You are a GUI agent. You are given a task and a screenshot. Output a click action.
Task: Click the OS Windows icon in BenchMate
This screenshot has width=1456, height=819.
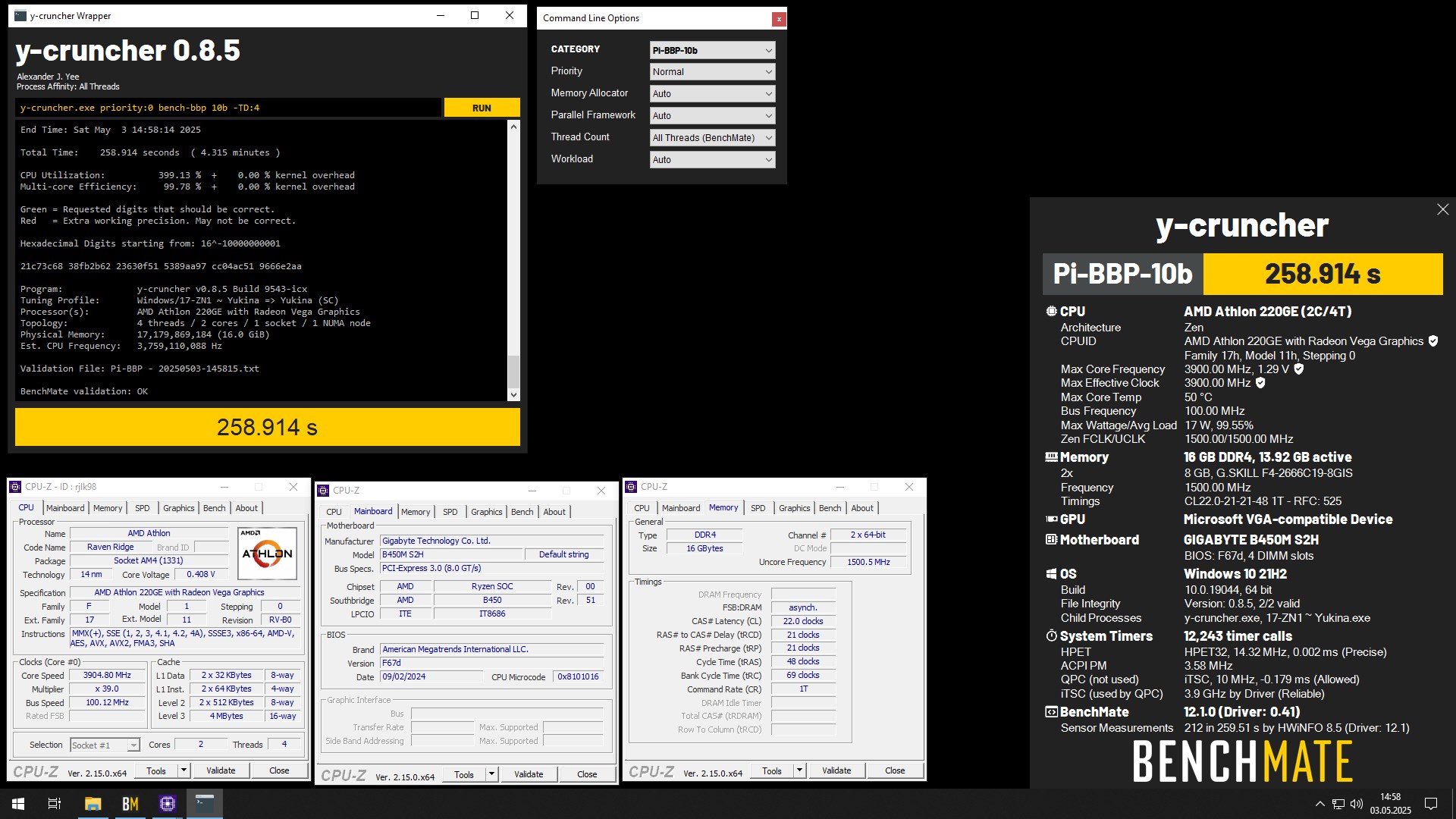tap(1051, 574)
